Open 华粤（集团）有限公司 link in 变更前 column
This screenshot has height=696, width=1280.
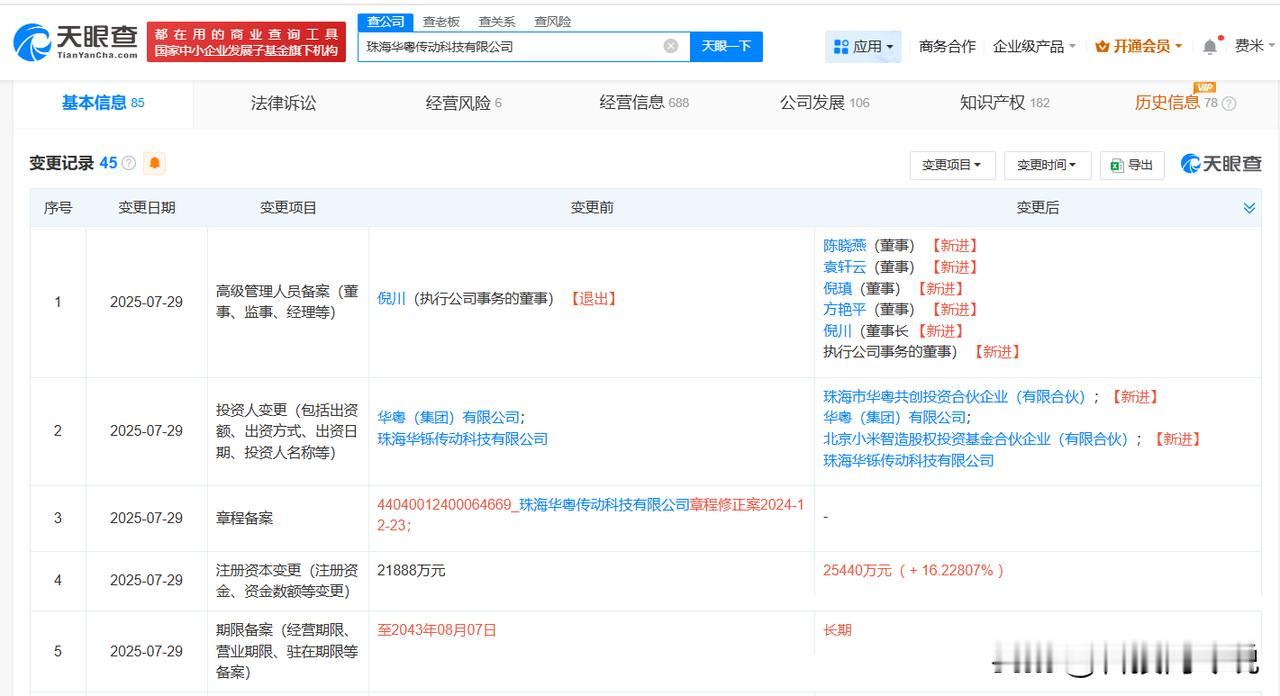click(x=448, y=417)
